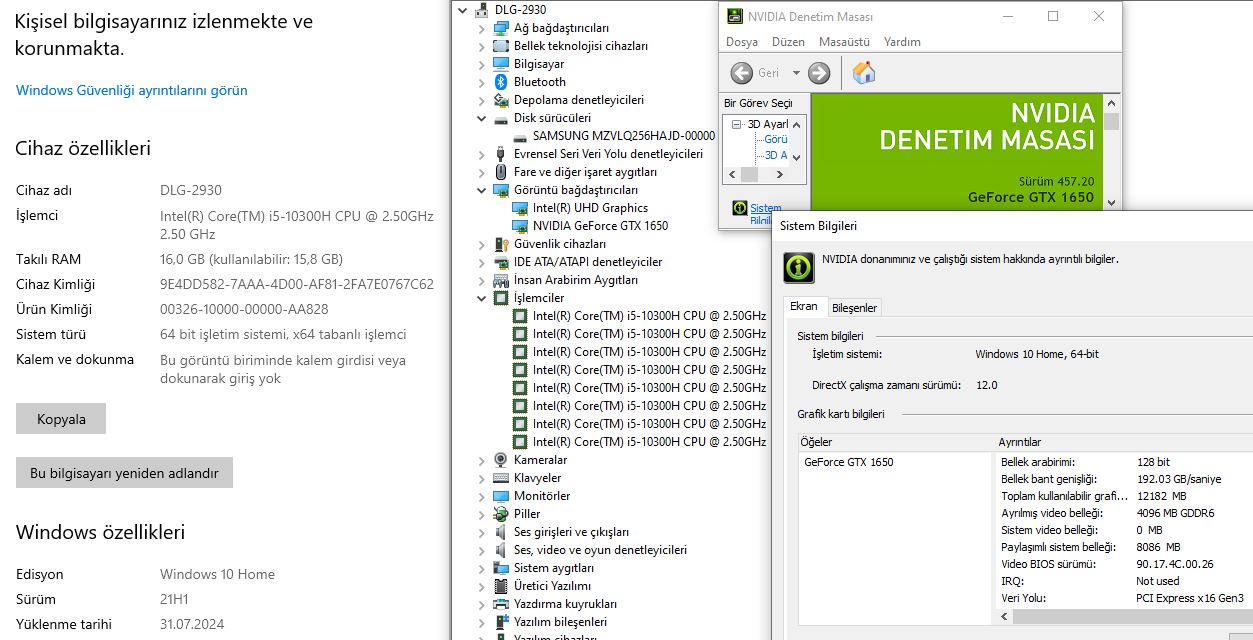
Task: Click the back arrow in NVIDIA Denetim Masası
Action: point(741,73)
